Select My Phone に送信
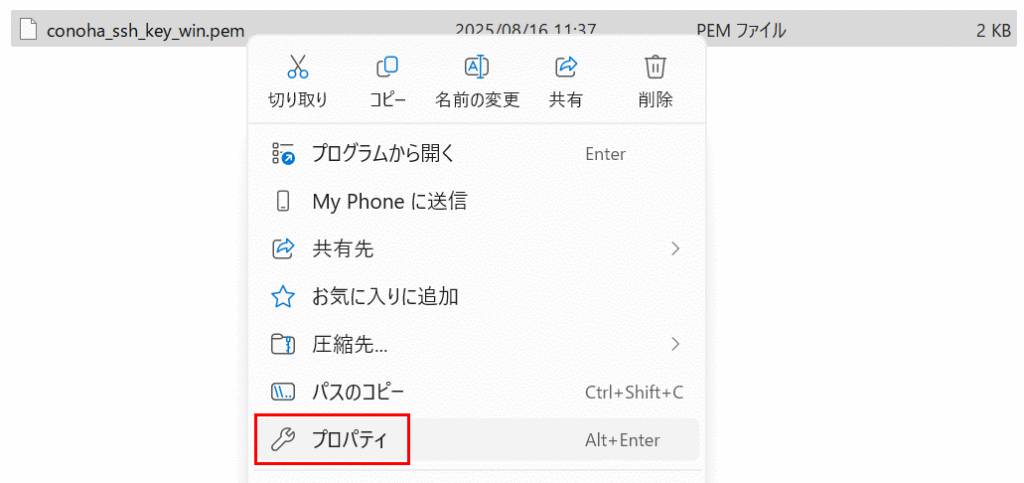 click(476, 201)
